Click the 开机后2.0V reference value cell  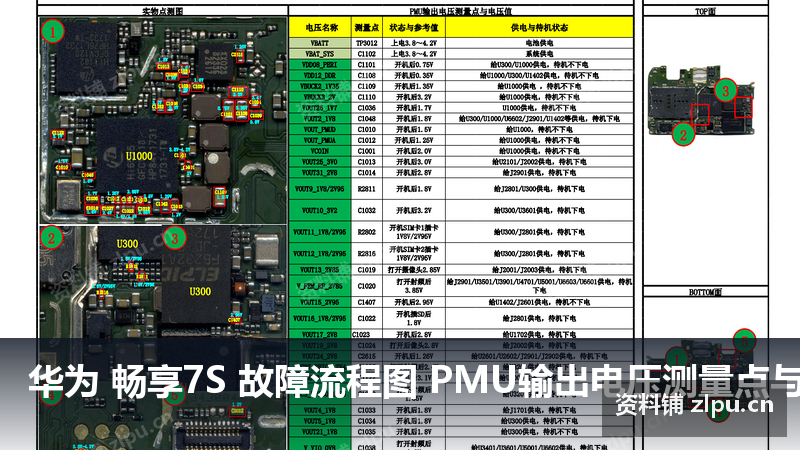(x=413, y=151)
